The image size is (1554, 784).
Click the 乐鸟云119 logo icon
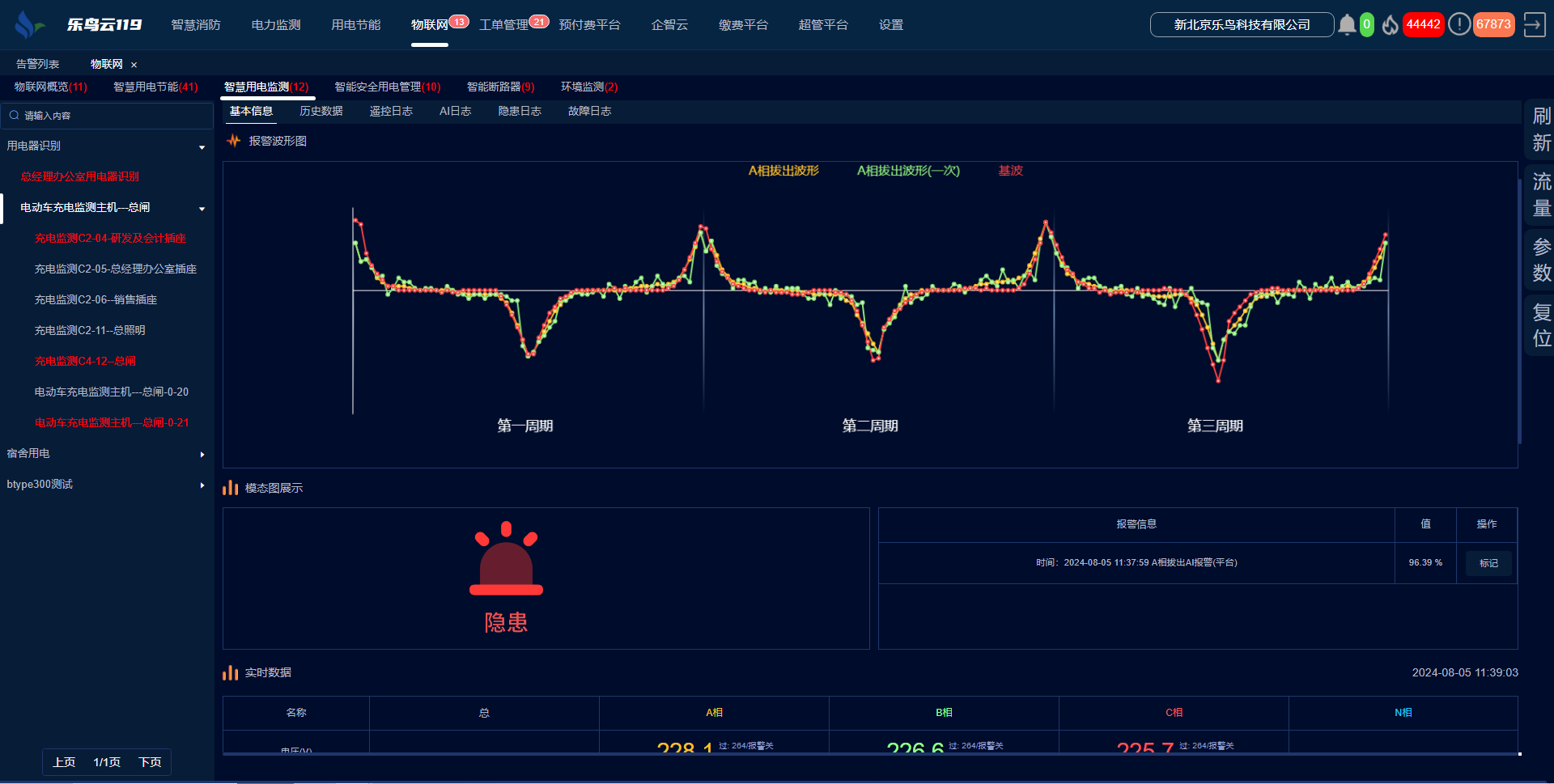pos(29,24)
